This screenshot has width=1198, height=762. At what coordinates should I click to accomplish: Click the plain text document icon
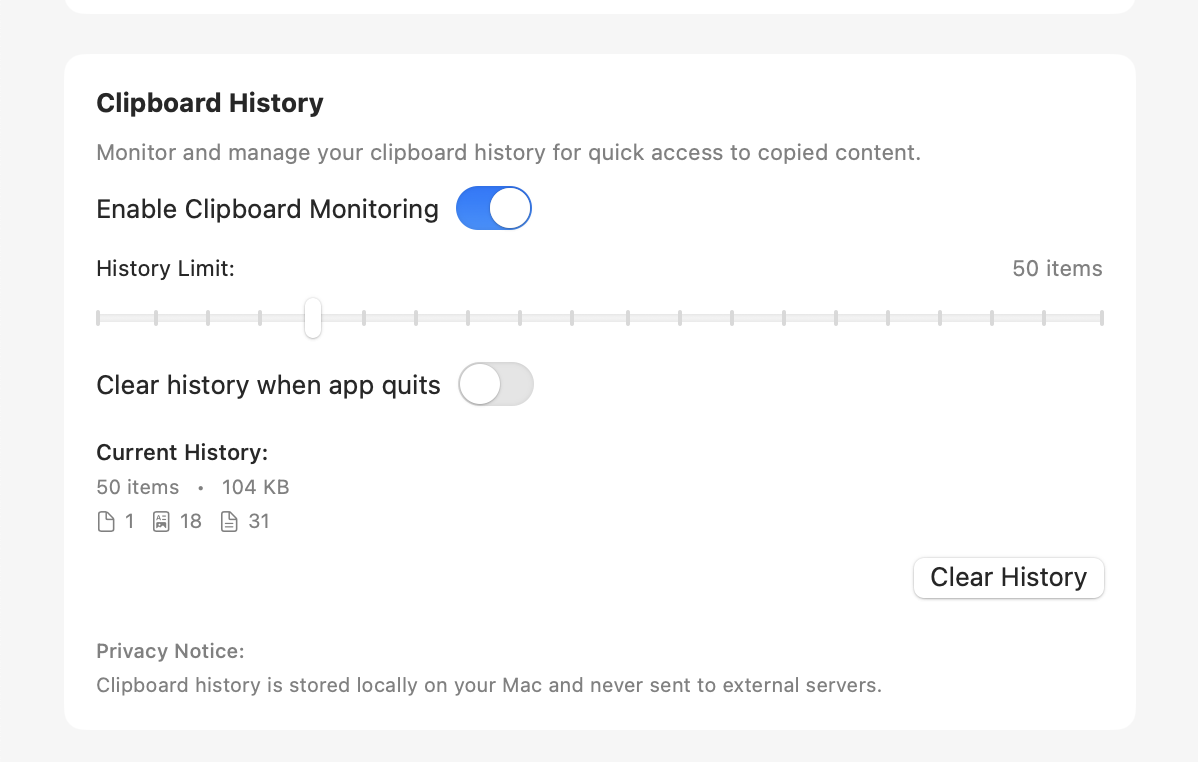click(229, 522)
